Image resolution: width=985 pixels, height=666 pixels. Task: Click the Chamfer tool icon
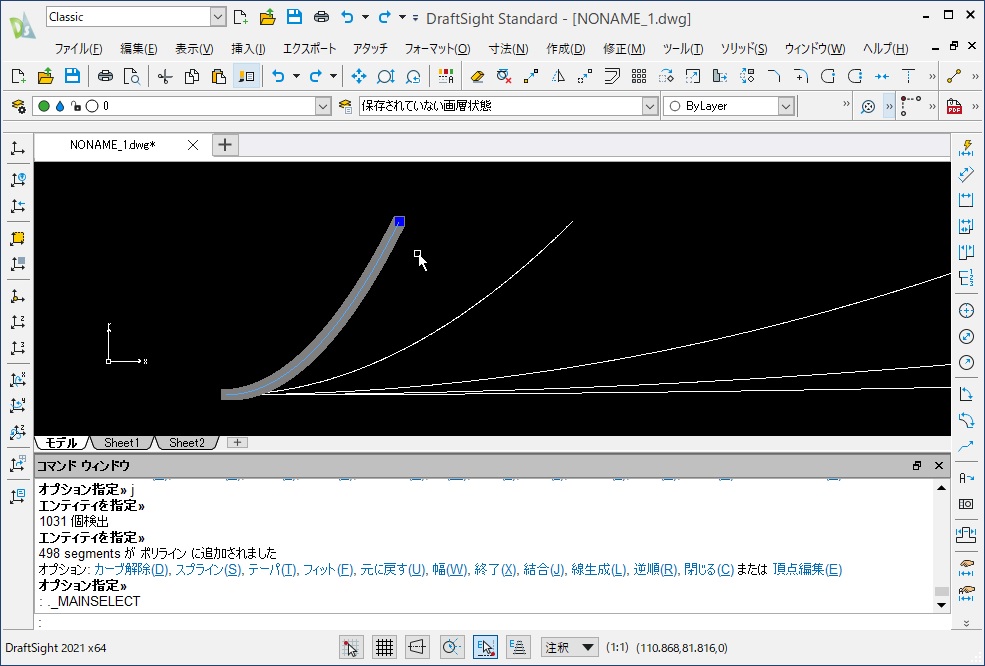pos(774,77)
